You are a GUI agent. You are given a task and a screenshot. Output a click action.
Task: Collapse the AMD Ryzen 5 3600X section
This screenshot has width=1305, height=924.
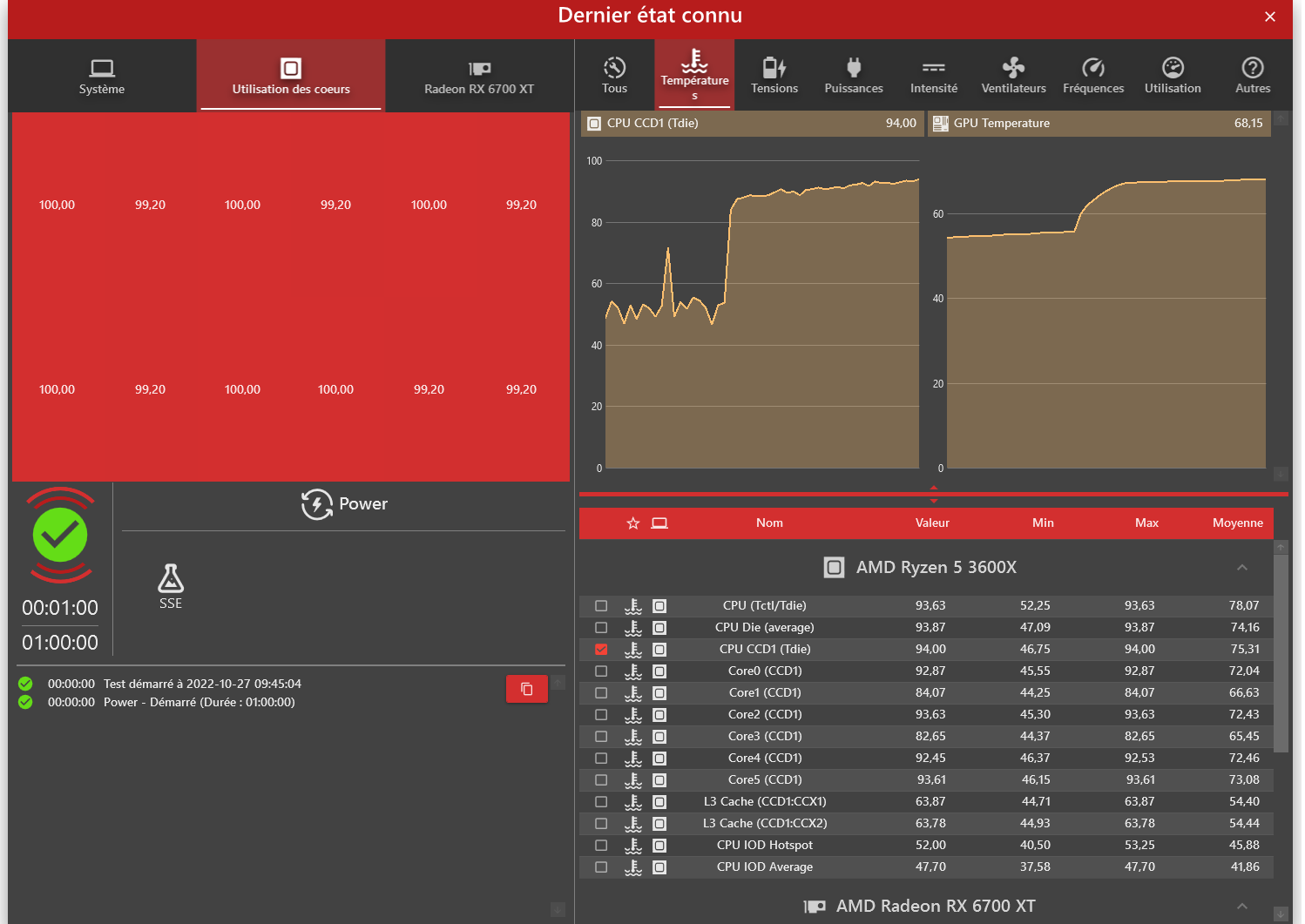point(1242,568)
